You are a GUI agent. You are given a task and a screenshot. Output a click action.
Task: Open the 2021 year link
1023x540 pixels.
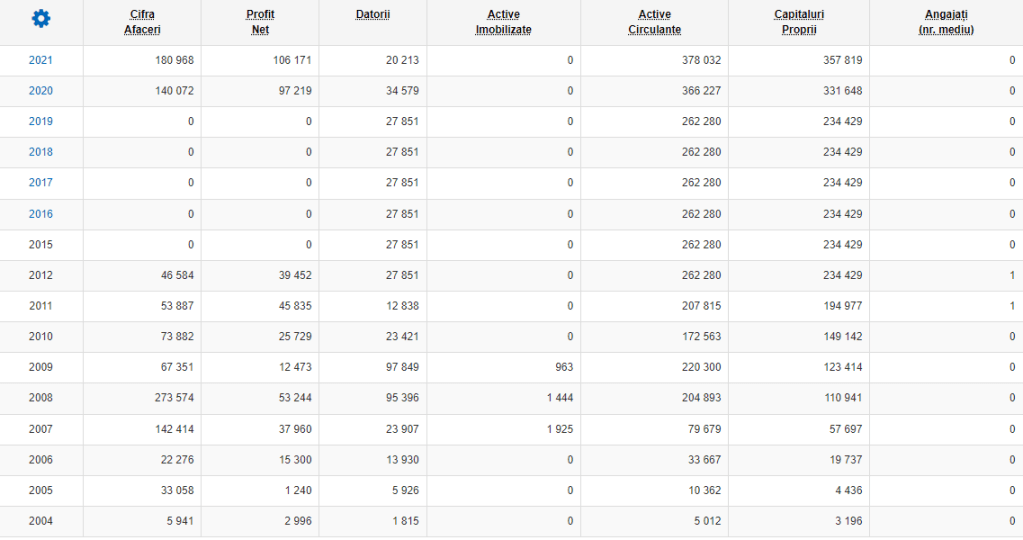pos(41,60)
